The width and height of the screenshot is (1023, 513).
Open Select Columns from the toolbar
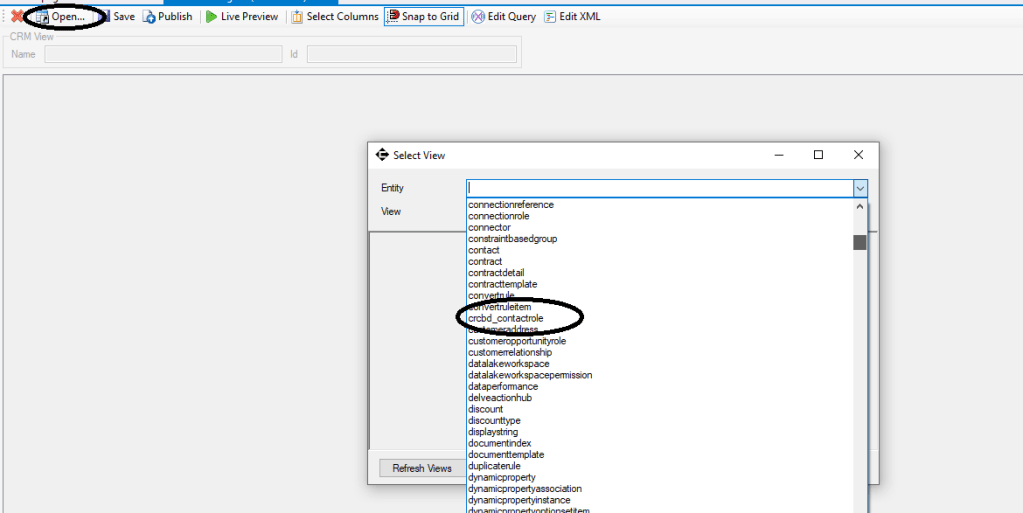(297, 17)
